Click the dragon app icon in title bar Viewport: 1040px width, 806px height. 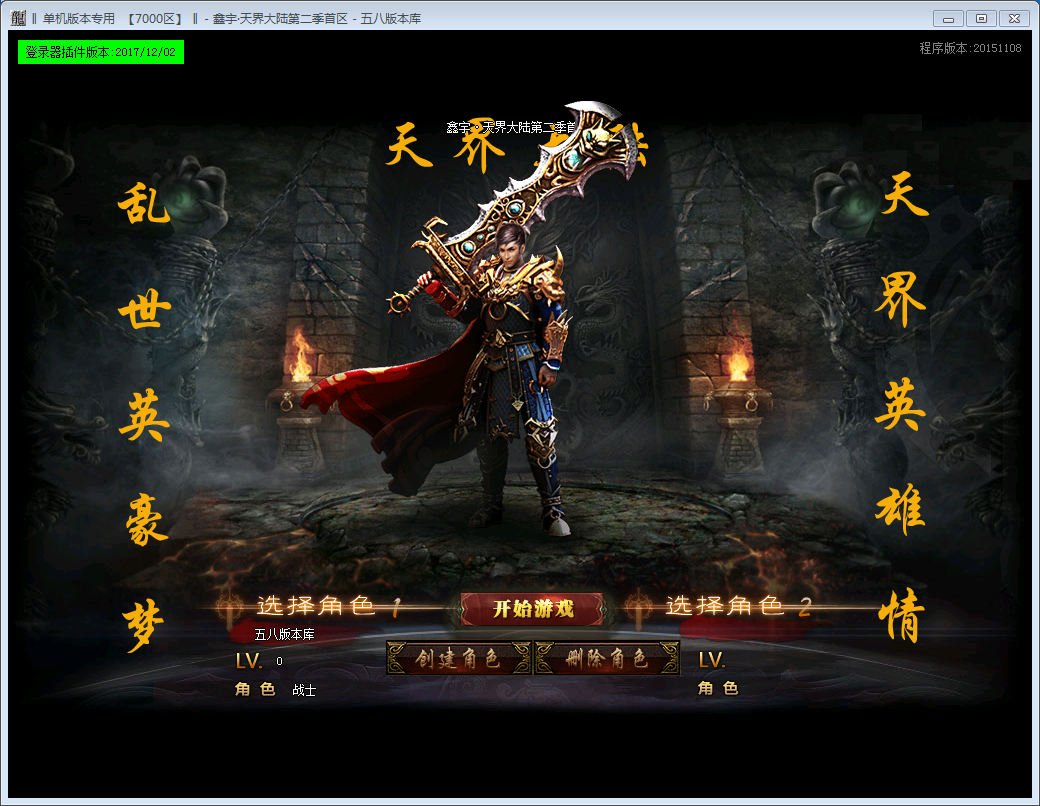19,18
